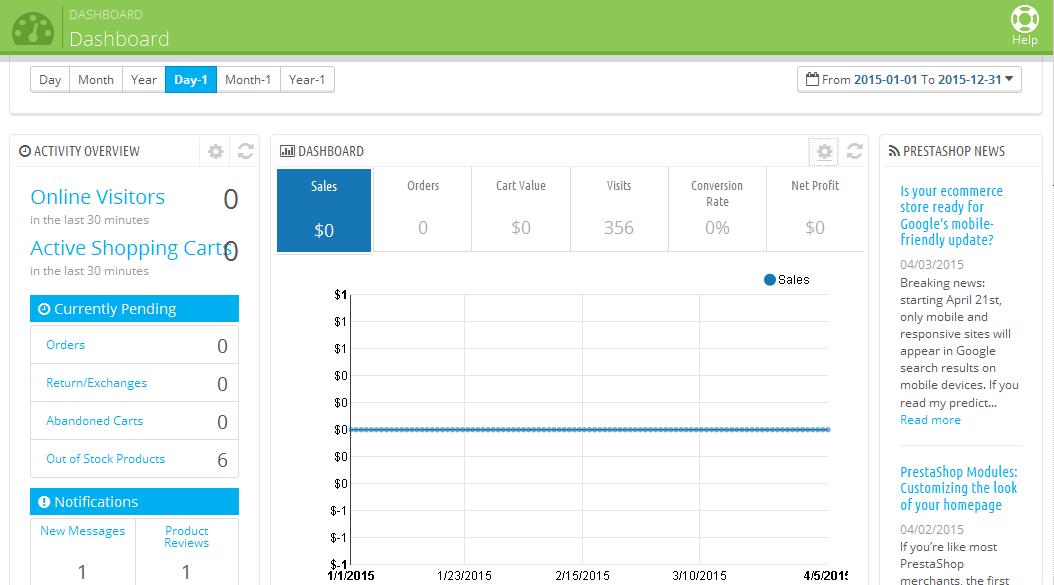
Task: Click the 04/02/2015 news date
Action: (x=932, y=529)
